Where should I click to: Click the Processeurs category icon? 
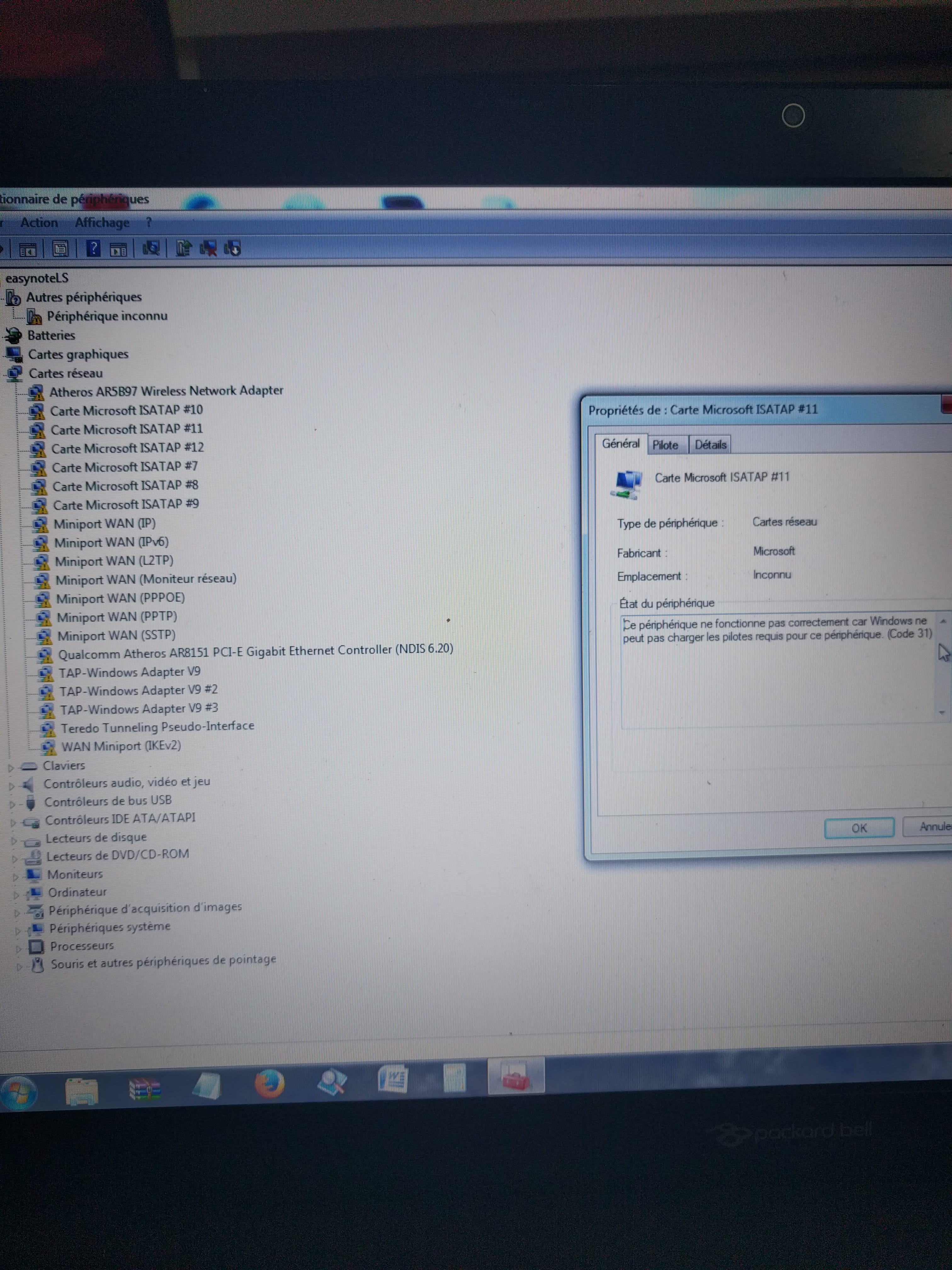tap(36, 946)
